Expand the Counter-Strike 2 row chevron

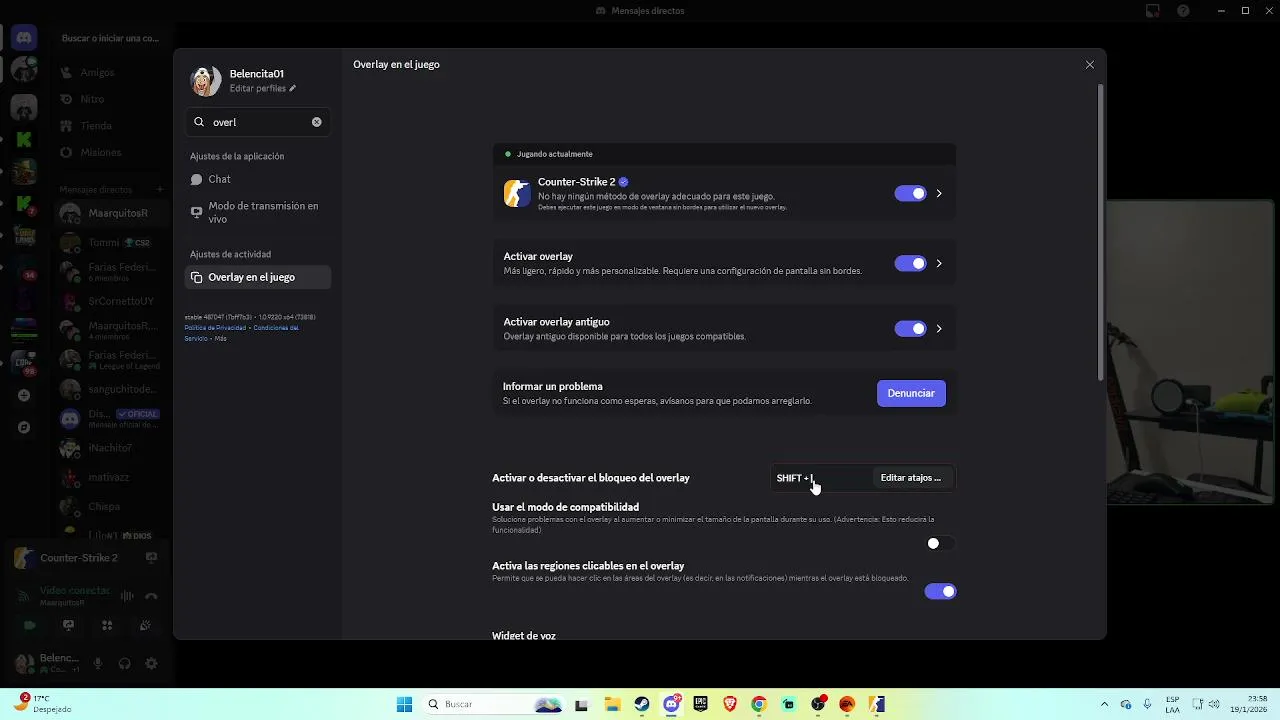pyautogui.click(x=939, y=193)
